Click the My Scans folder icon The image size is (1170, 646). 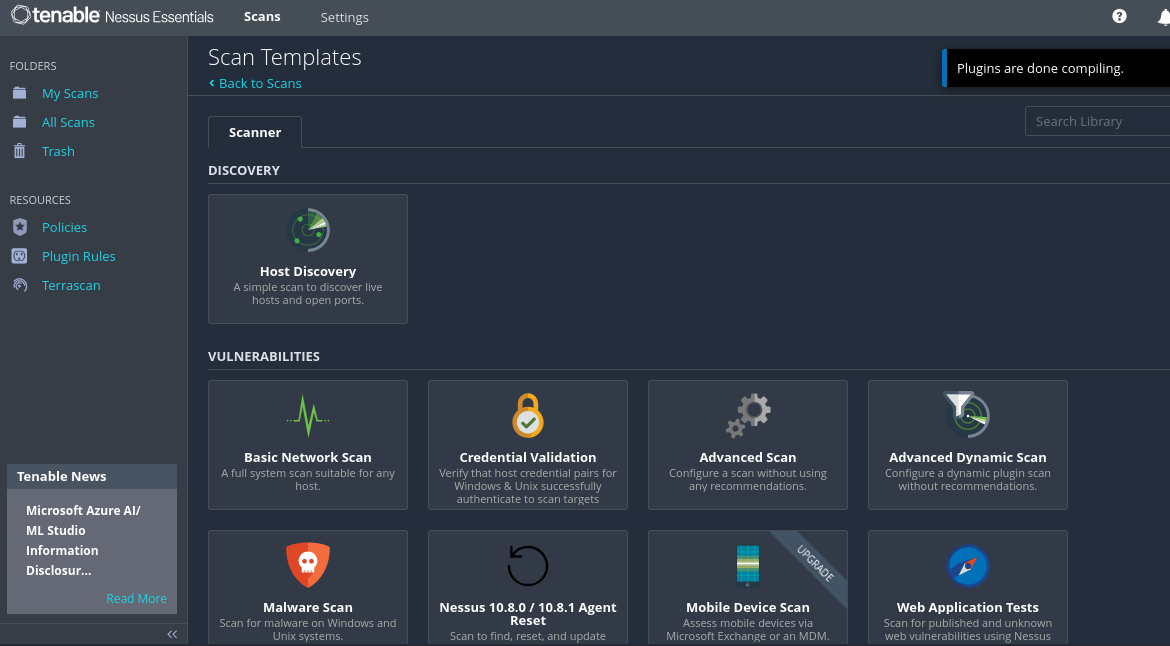pyautogui.click(x=19, y=93)
